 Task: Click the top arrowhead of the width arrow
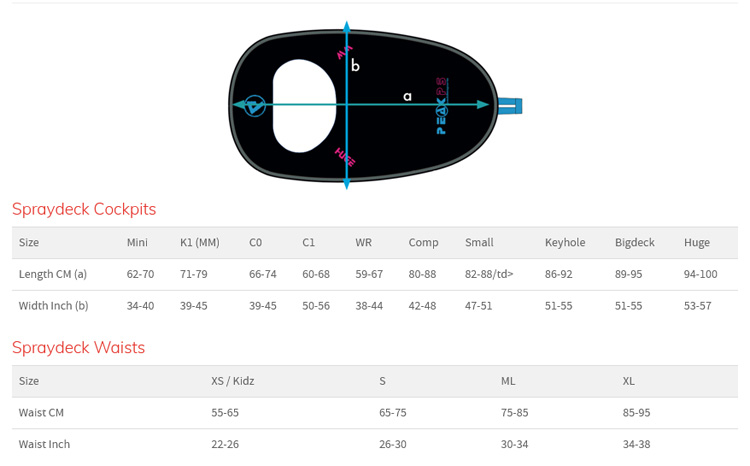coord(347,26)
